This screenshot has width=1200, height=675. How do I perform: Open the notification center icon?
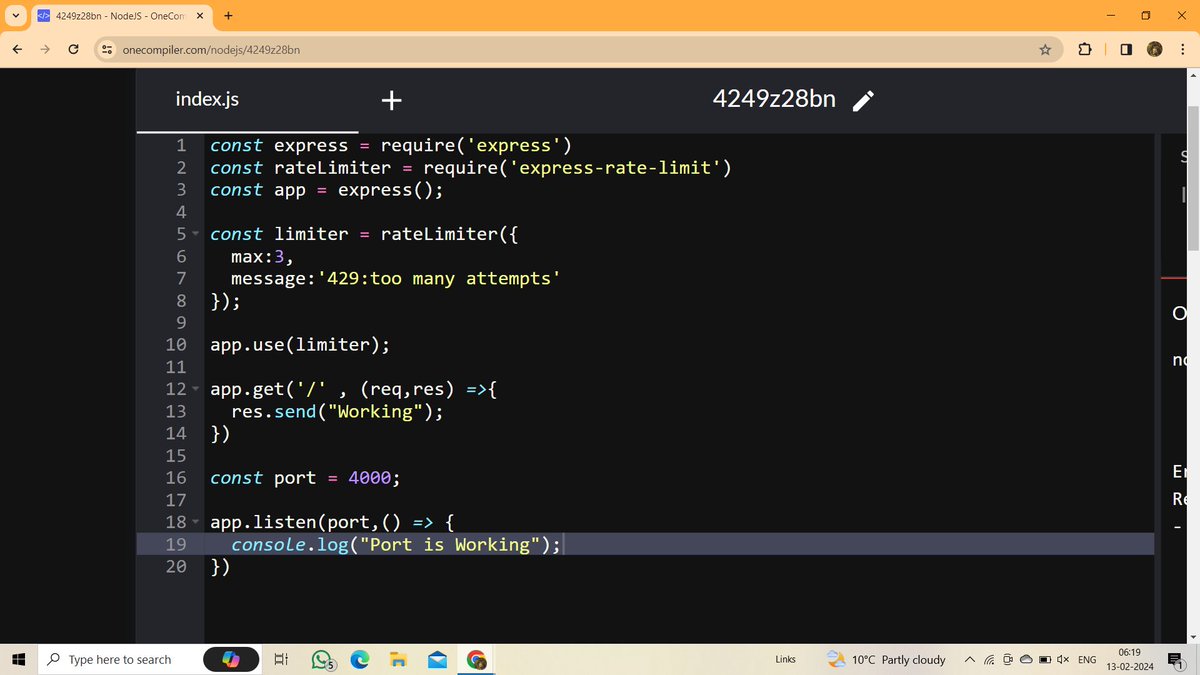point(1176,659)
